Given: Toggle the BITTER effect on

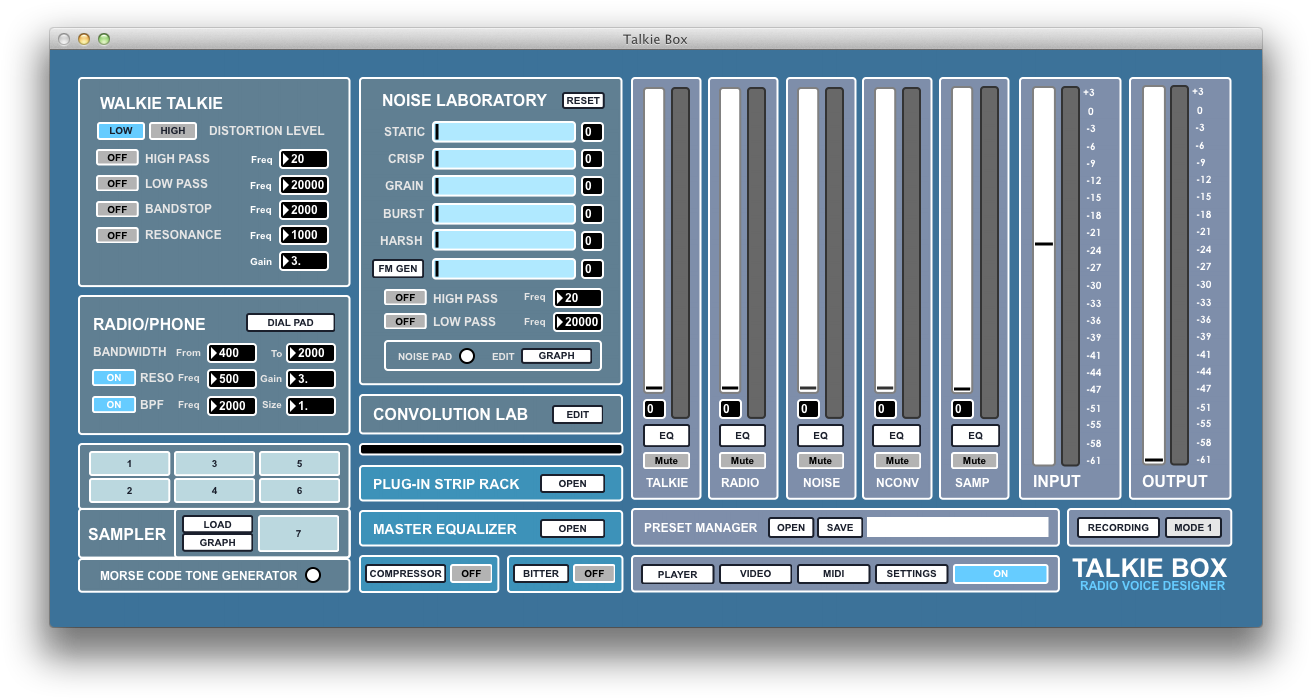Looking at the screenshot, I should [595, 573].
